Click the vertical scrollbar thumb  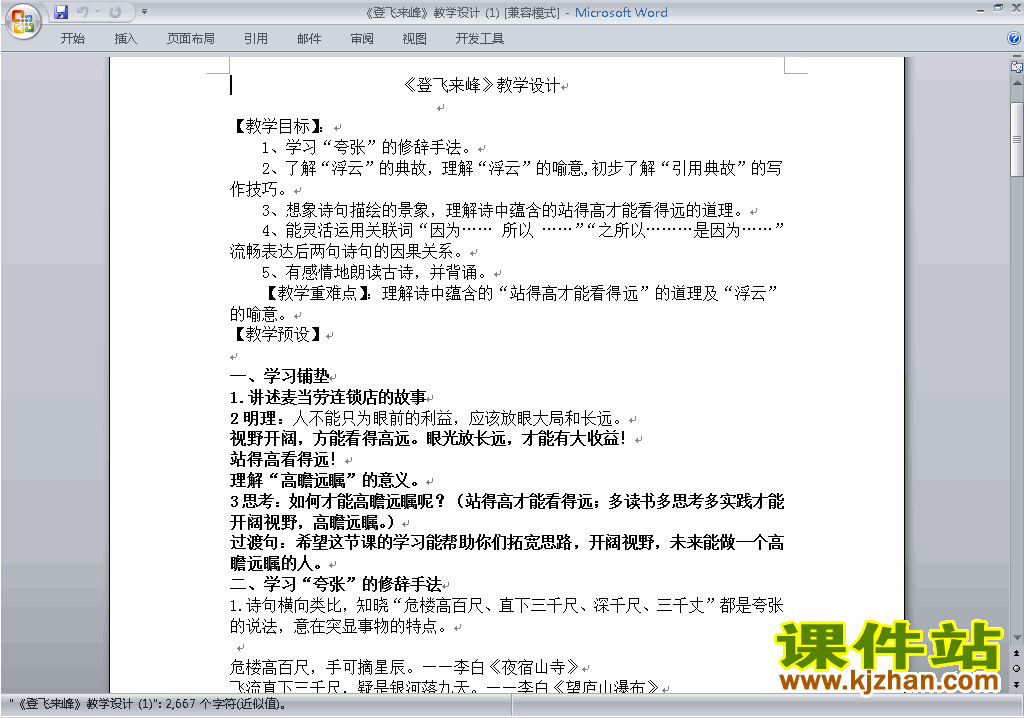1016,139
